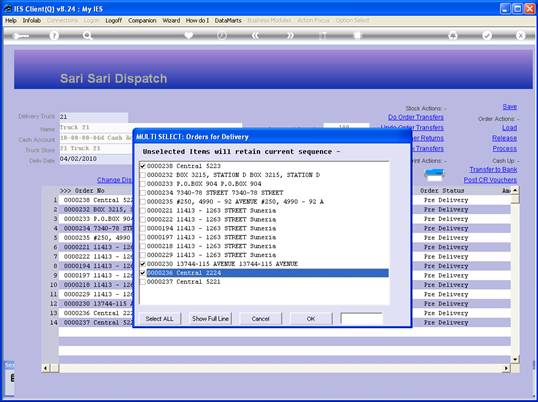This screenshot has height=402, width=538.
Task: Click the round X icon in toolbar
Action: (x=521, y=35)
